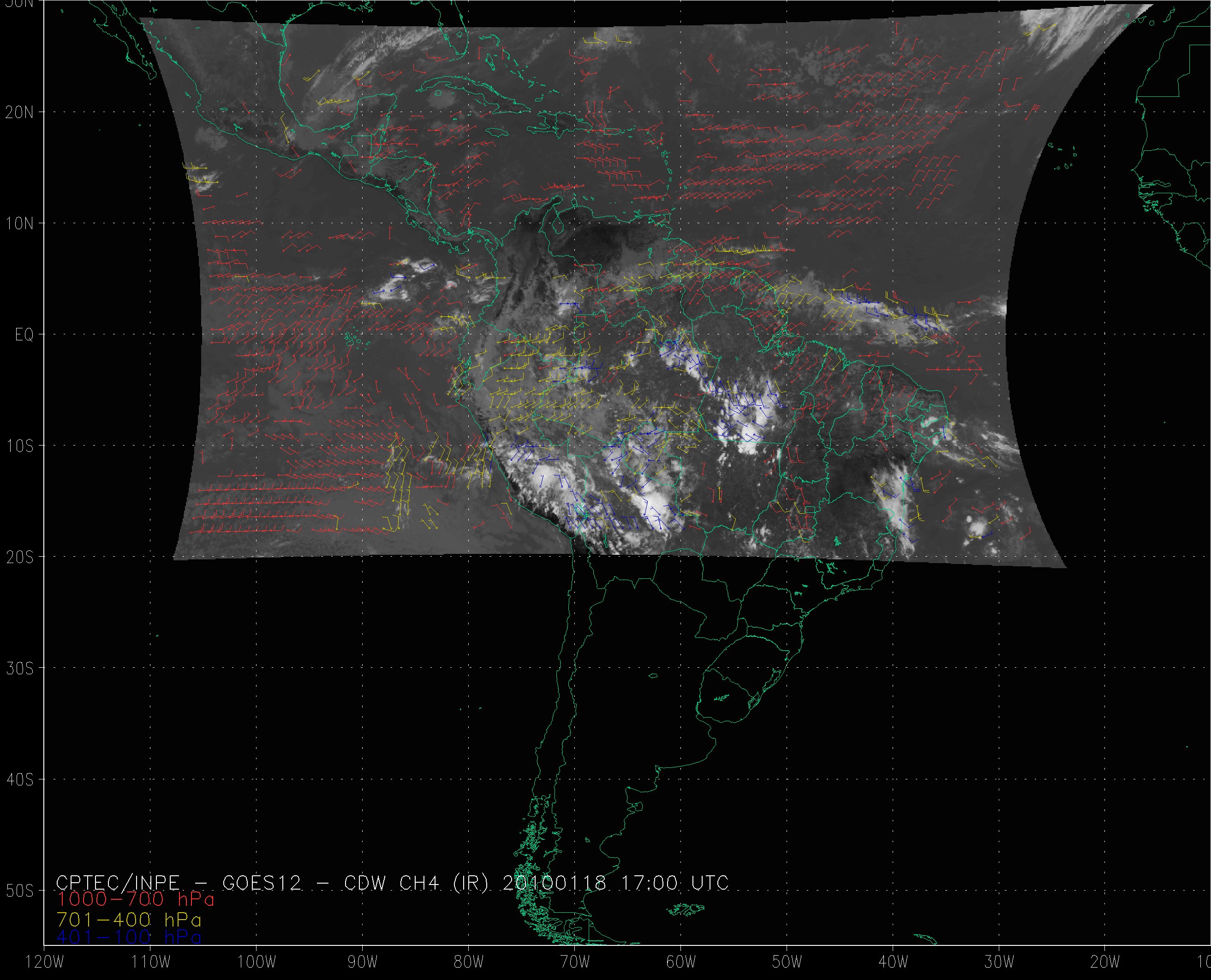Click the blue 401-100 hPa legend entry
Image resolution: width=1211 pixels, height=980 pixels.
[129, 937]
